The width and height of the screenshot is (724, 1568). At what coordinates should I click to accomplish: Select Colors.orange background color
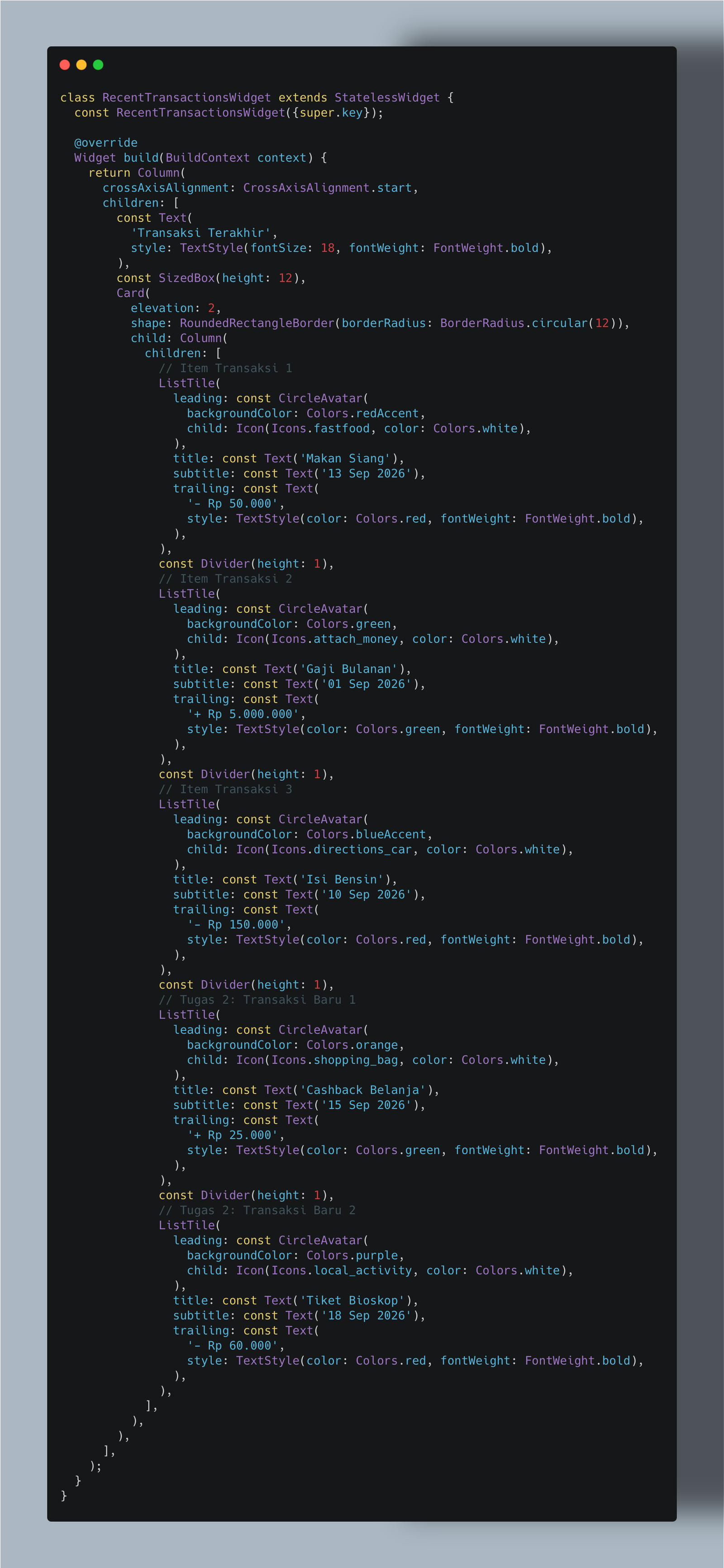pyautogui.click(x=352, y=1045)
